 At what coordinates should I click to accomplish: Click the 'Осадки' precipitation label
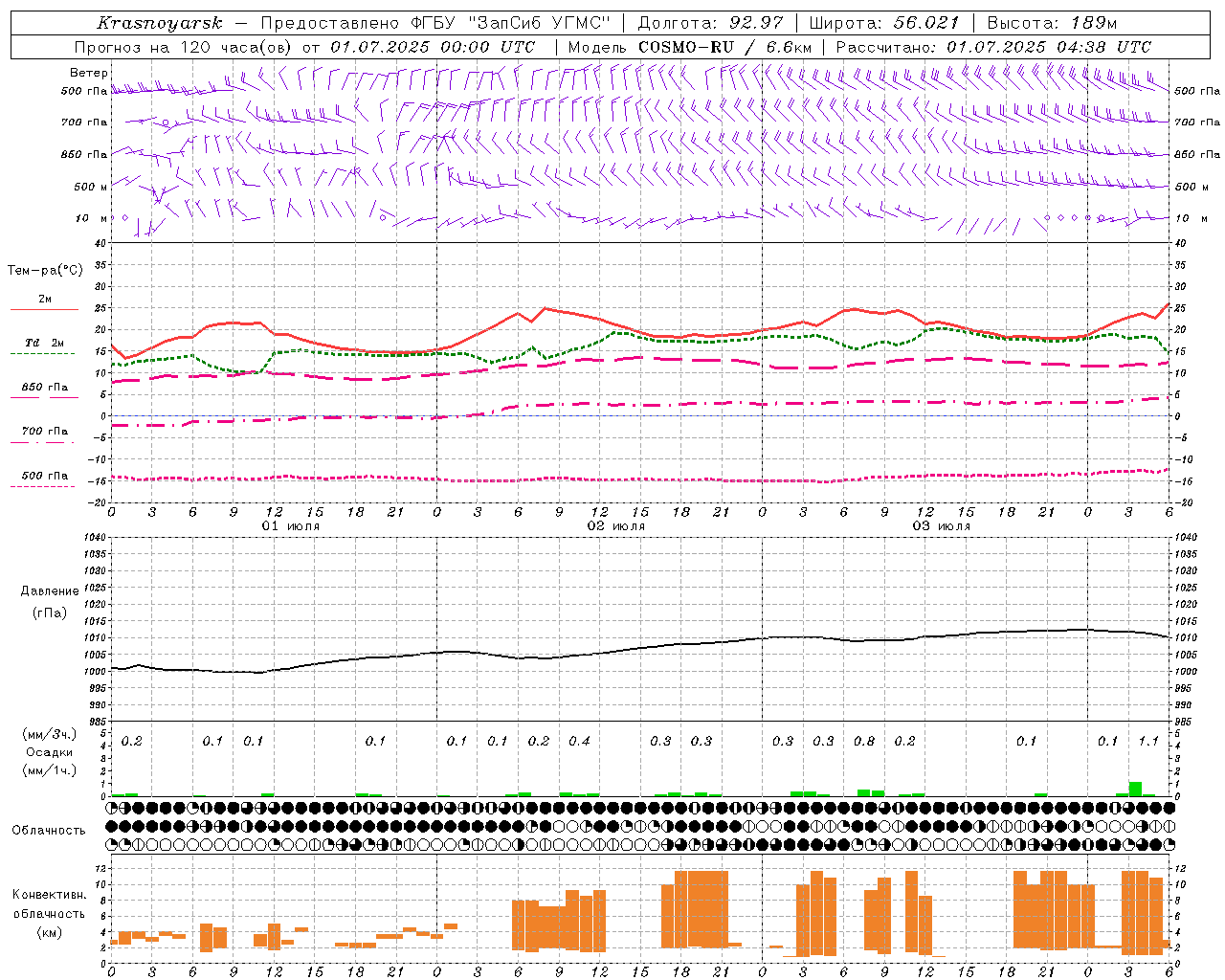50,752
